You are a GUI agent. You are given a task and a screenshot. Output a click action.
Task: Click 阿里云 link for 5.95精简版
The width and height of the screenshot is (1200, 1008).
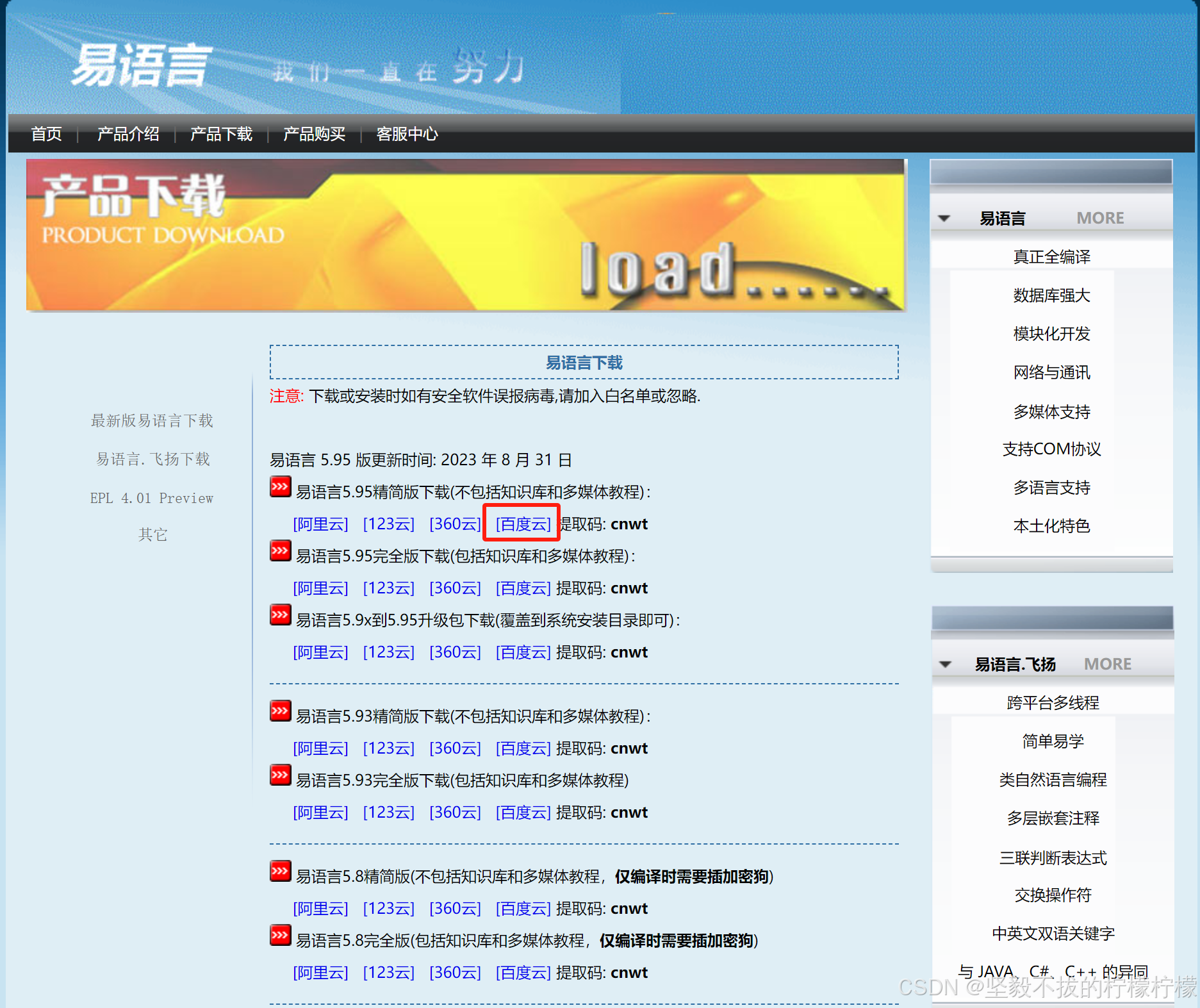click(x=320, y=524)
